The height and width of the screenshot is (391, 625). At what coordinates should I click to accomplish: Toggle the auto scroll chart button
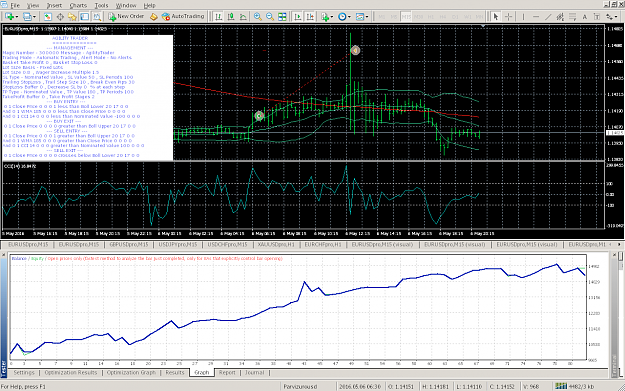[298, 16]
